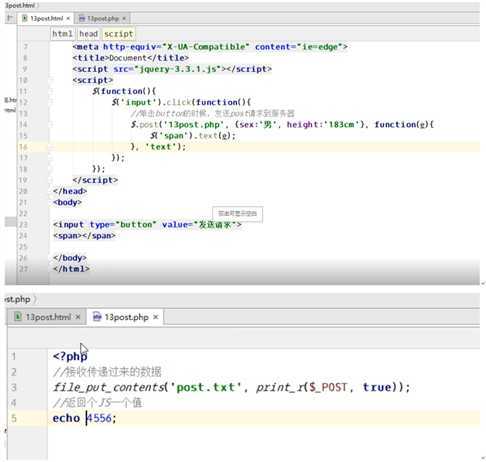The width and height of the screenshot is (486, 462).
Task: Click the Chinese comment on line 13
Action: pos(213,113)
